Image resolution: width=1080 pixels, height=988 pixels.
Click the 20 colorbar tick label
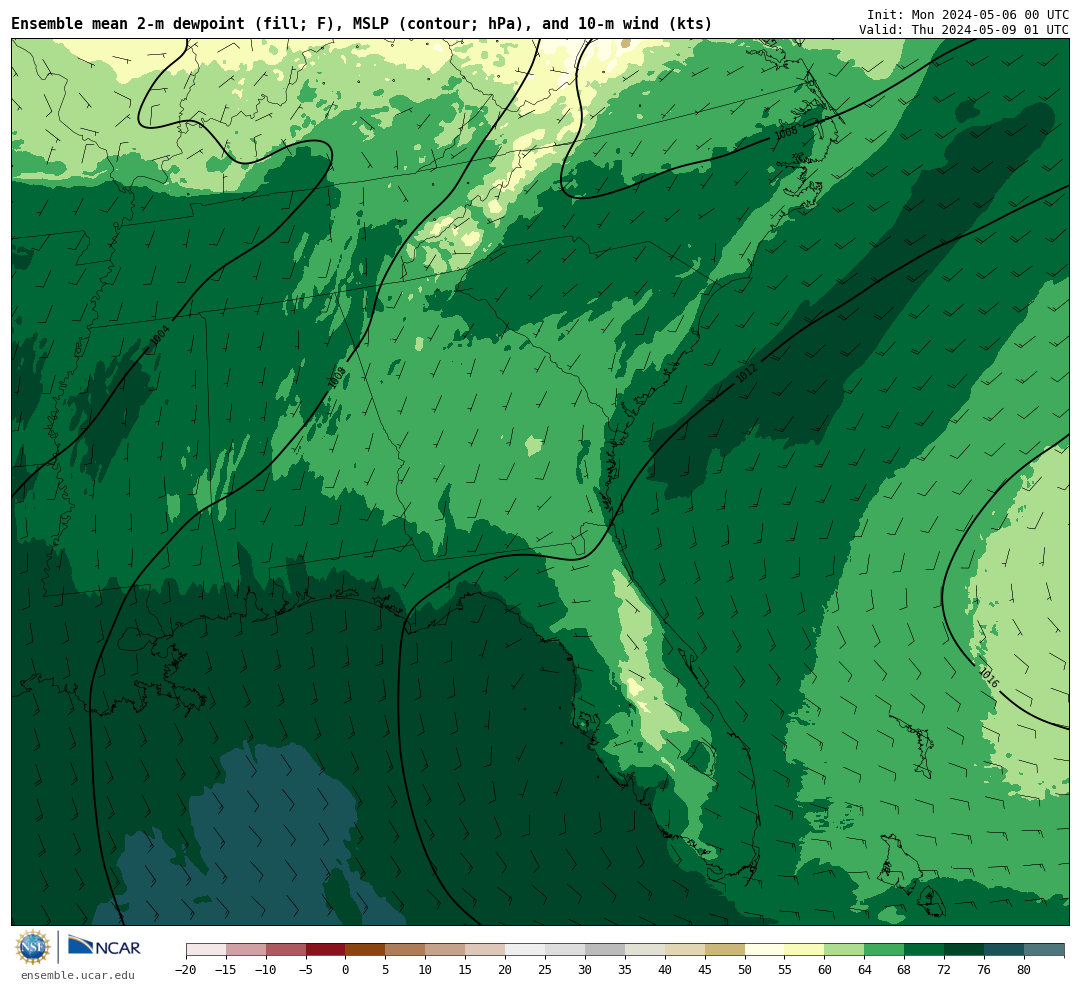pyautogui.click(x=506, y=970)
